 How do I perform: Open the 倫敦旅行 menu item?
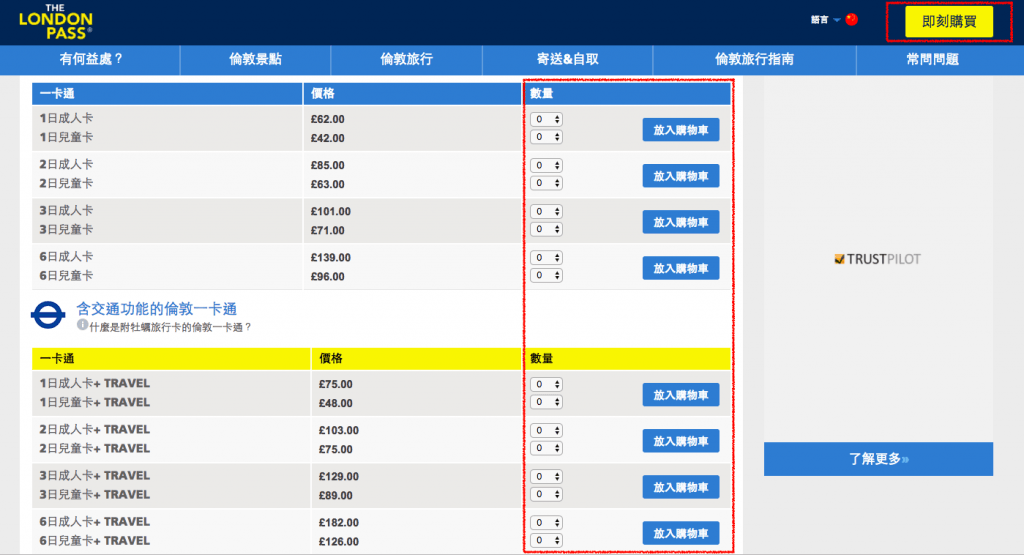coord(406,59)
